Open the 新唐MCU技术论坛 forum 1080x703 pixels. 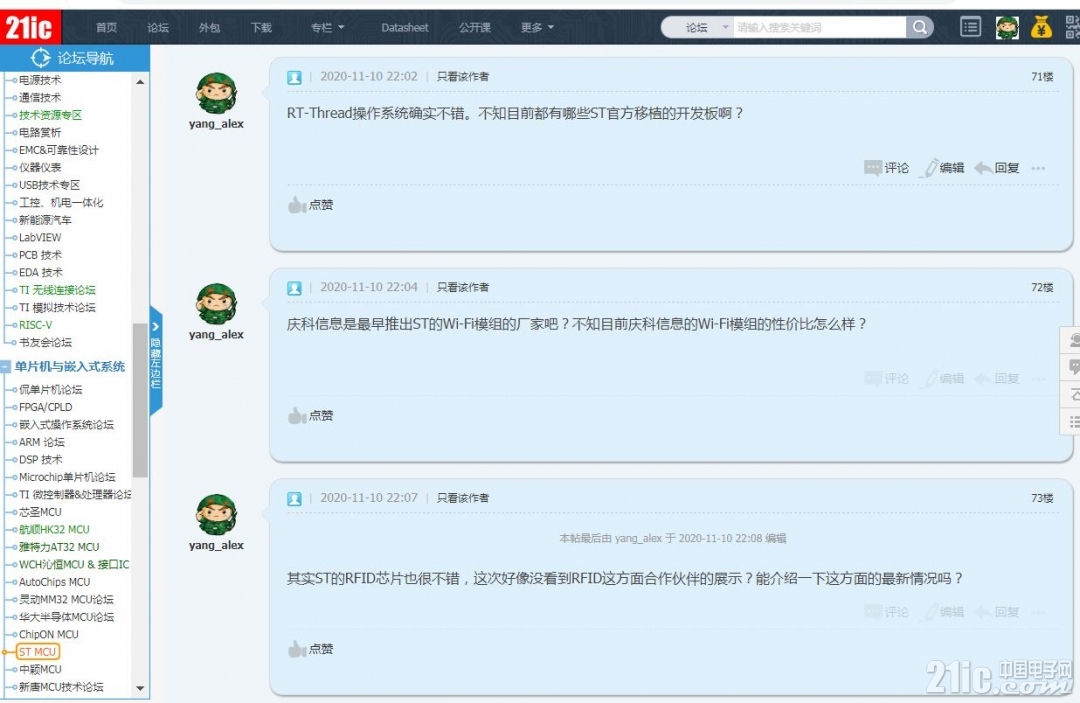(x=61, y=686)
